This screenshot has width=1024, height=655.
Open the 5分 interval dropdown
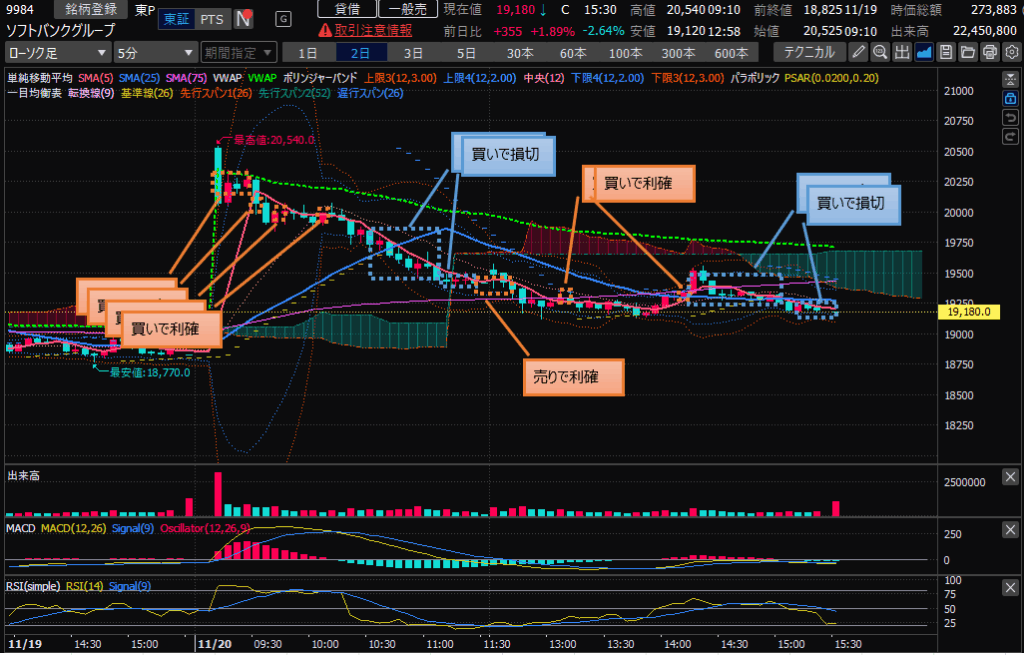click(154, 51)
